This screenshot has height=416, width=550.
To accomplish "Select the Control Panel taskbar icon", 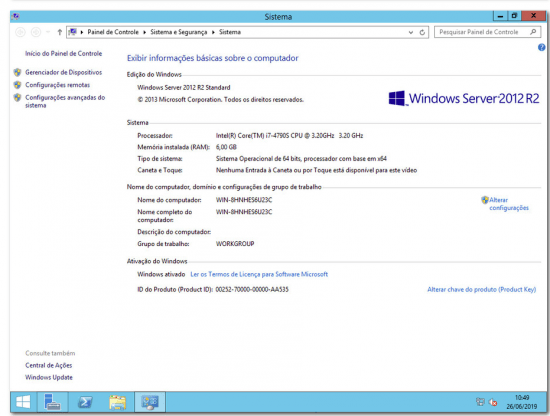I will [150, 402].
